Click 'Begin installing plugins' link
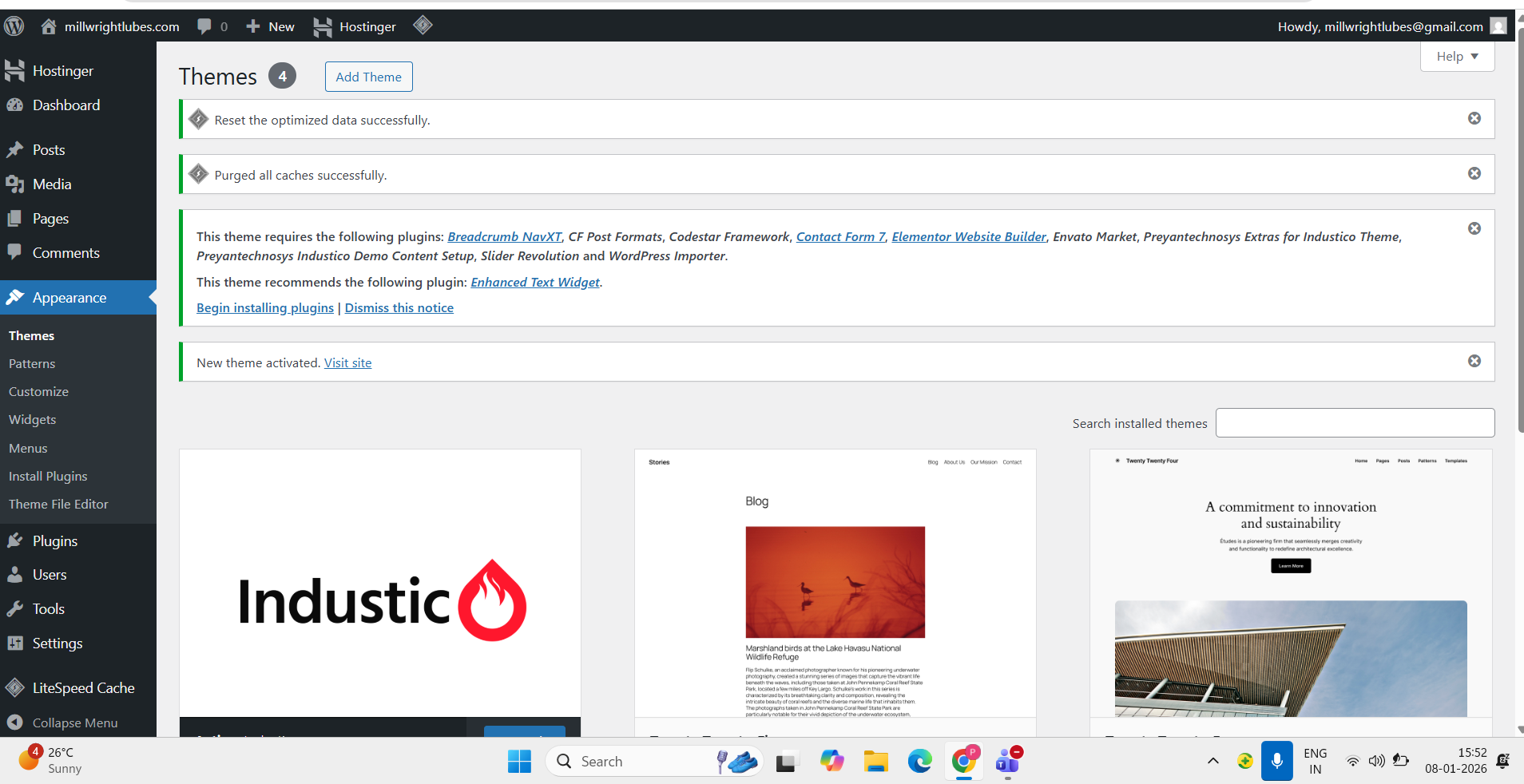Viewport: 1524px width, 784px height. pyautogui.click(x=265, y=308)
